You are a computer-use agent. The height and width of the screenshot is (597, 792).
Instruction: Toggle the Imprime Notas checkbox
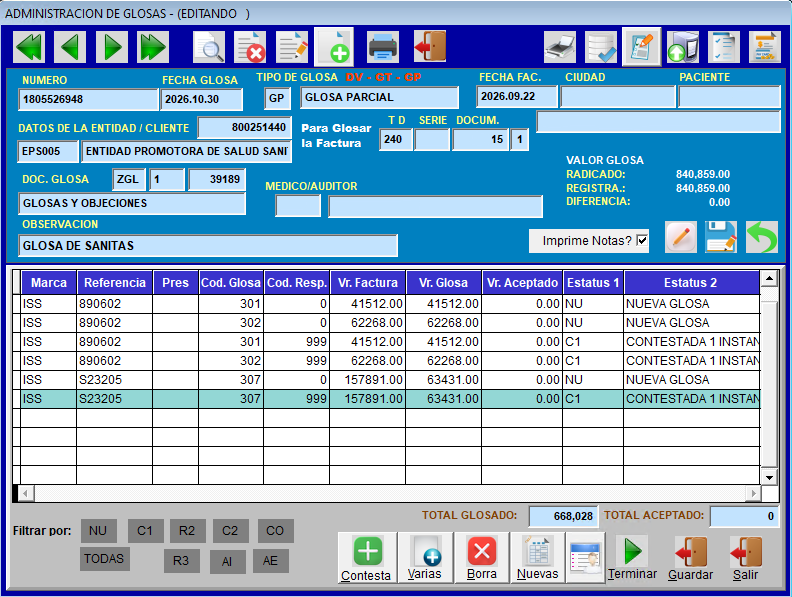(x=642, y=240)
